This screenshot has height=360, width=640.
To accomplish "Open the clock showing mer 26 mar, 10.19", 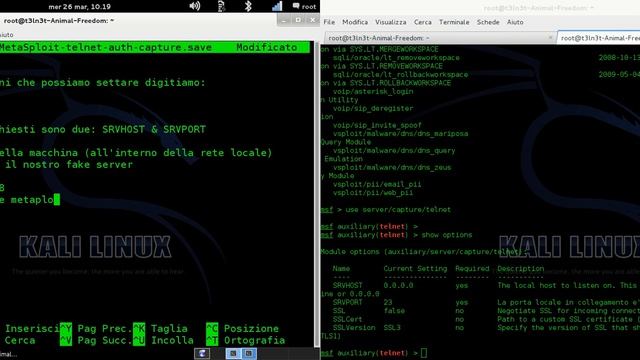I will [x=79, y=7].
